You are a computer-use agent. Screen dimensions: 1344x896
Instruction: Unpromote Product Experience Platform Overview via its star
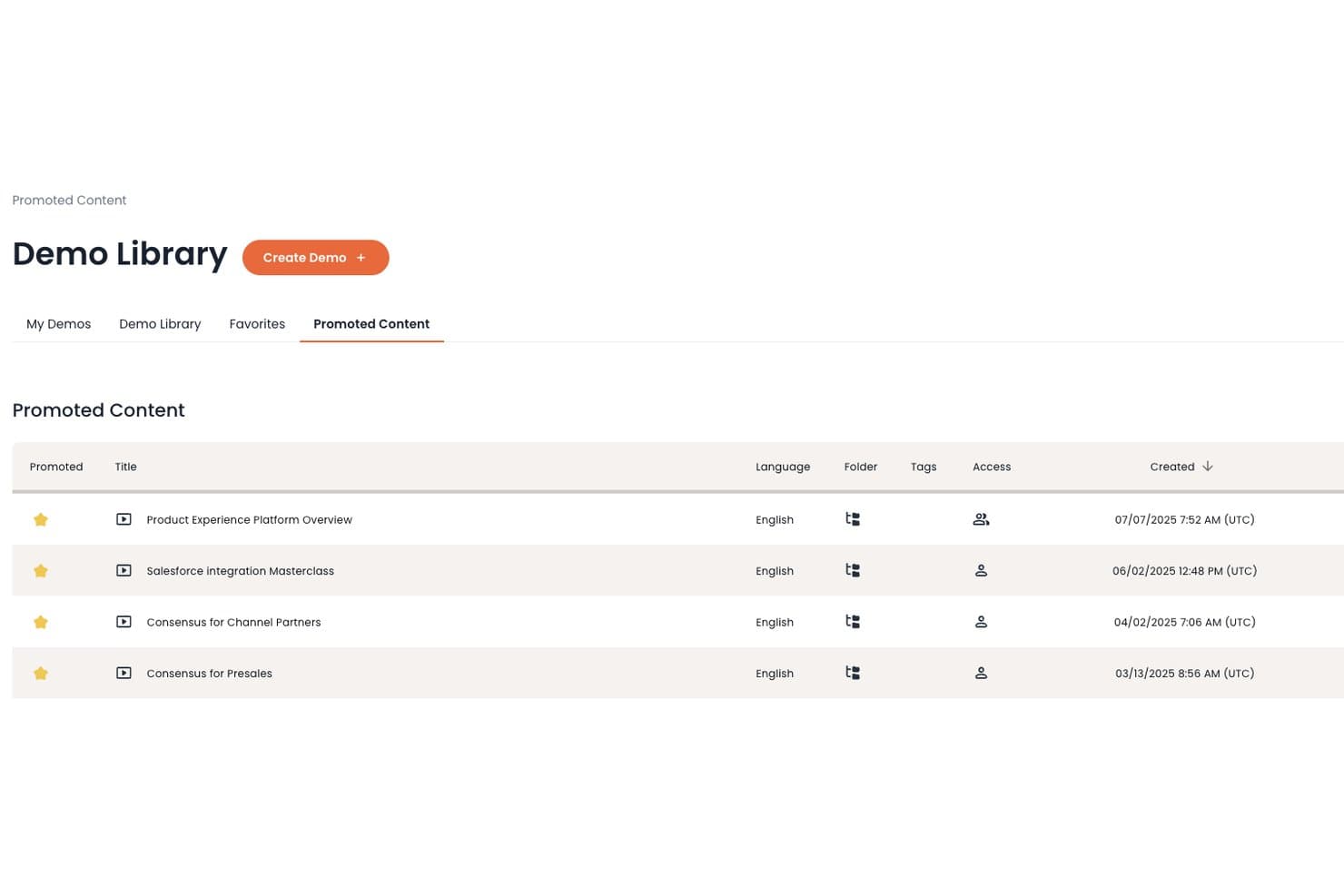click(41, 519)
